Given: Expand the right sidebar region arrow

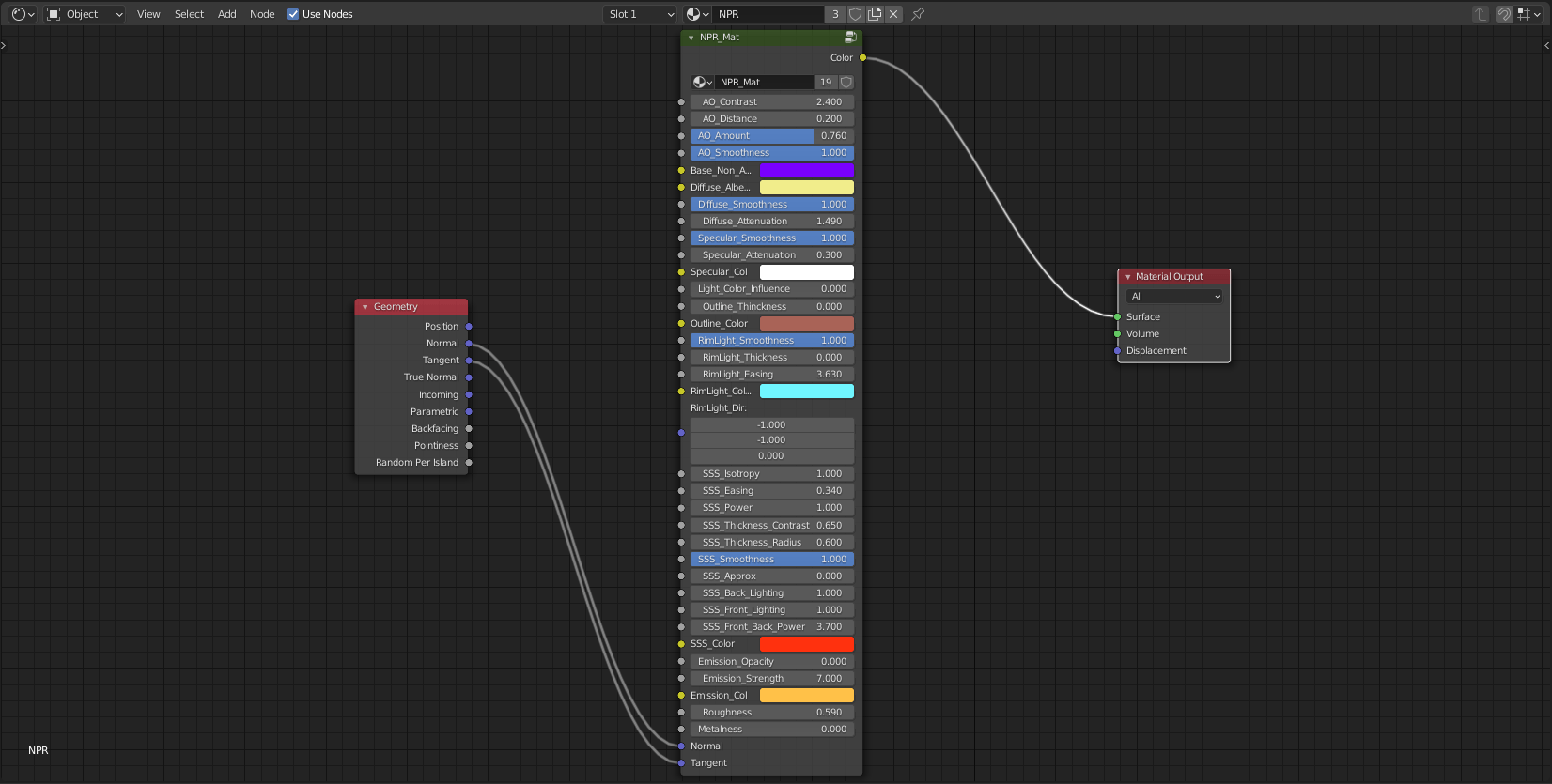Looking at the screenshot, I should tap(1547, 45).
